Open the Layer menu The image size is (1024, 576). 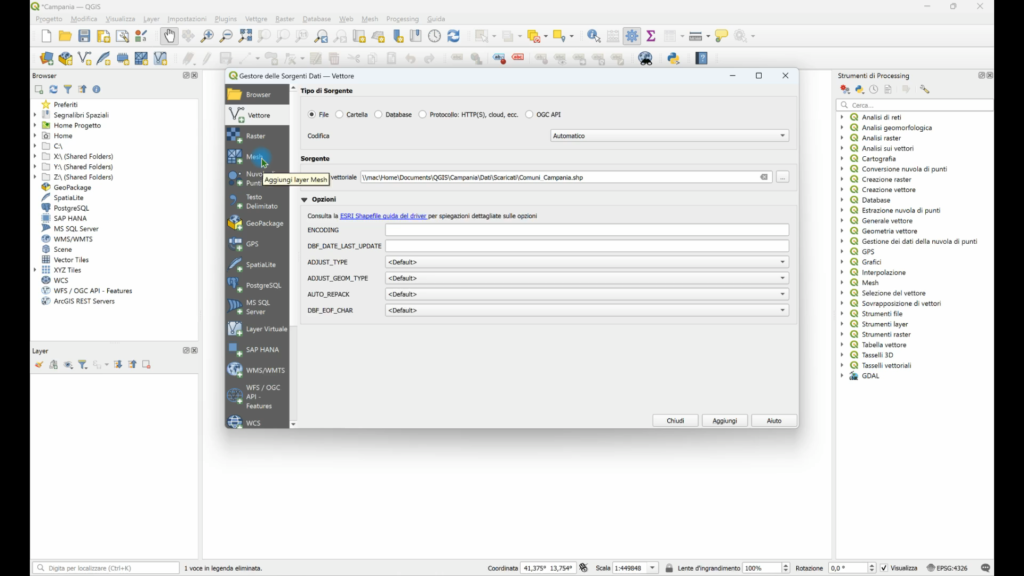click(151, 19)
